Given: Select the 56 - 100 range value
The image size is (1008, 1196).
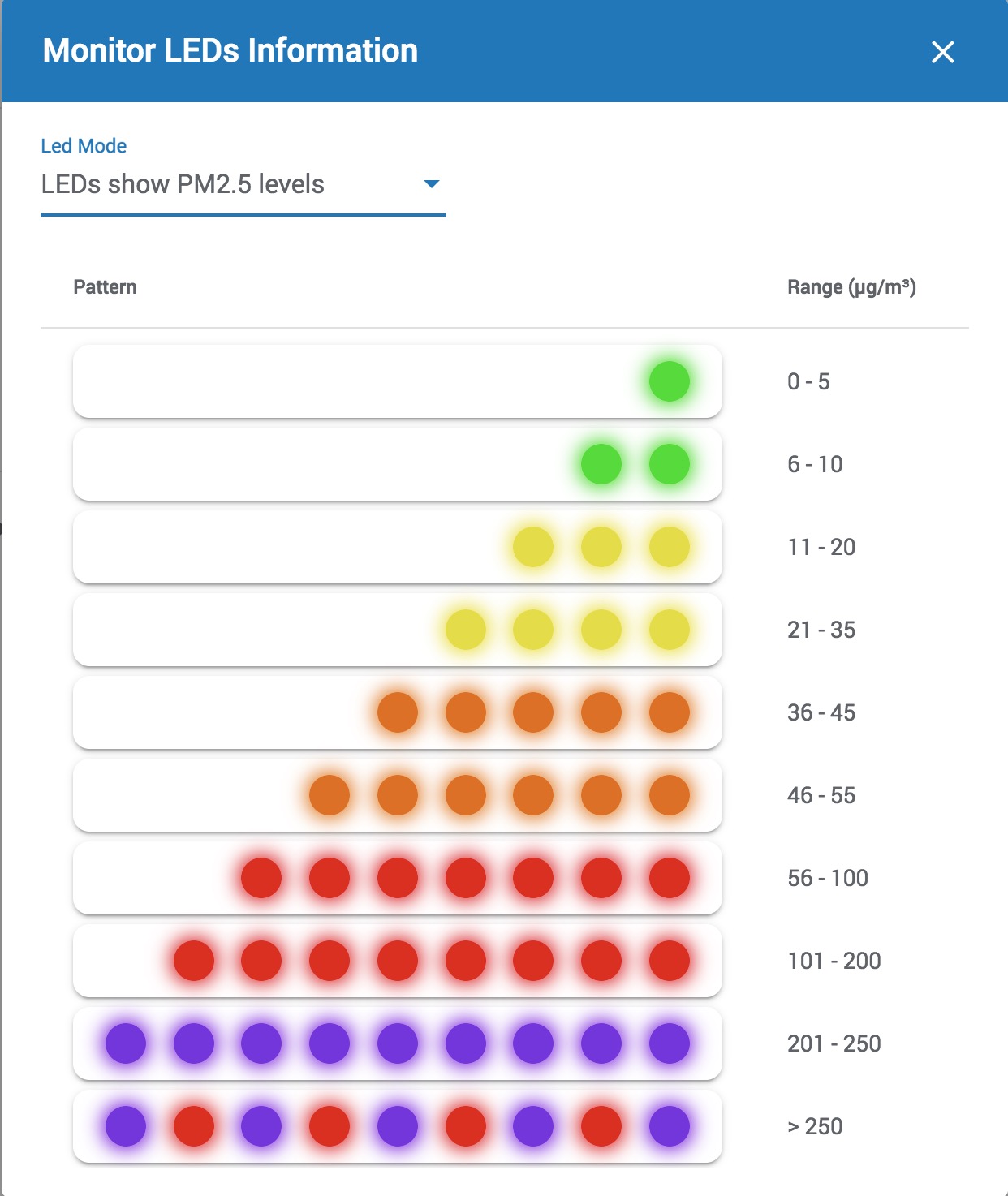Looking at the screenshot, I should (828, 878).
